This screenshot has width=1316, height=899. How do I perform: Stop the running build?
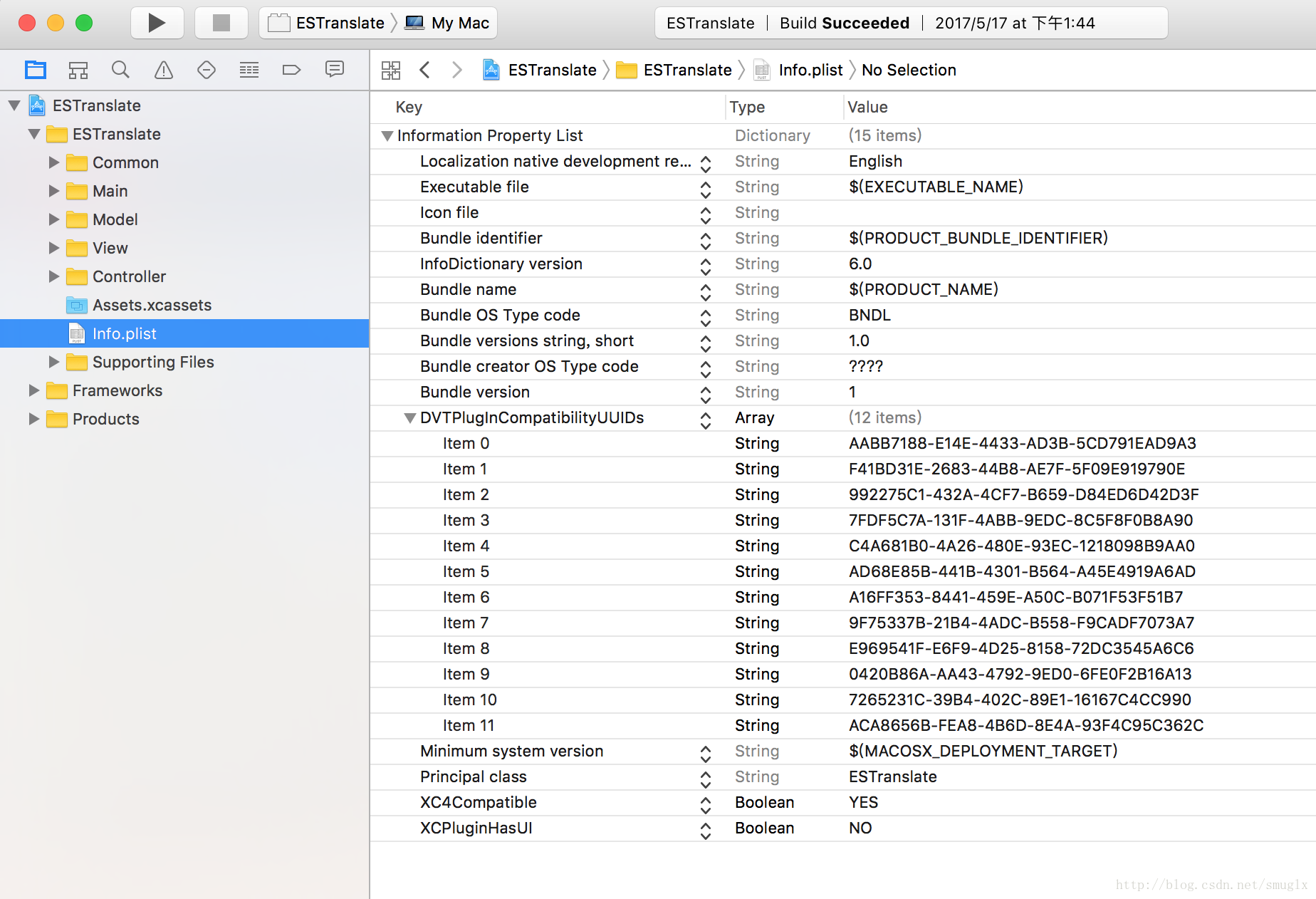221,23
